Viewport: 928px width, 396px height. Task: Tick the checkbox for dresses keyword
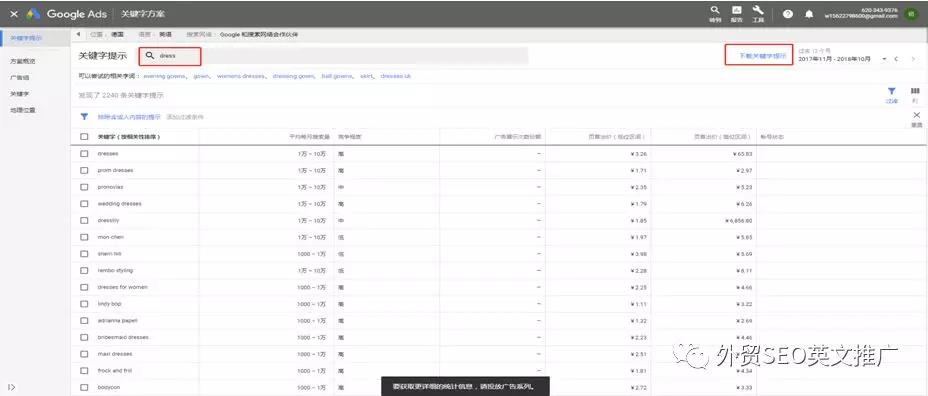tap(84, 154)
